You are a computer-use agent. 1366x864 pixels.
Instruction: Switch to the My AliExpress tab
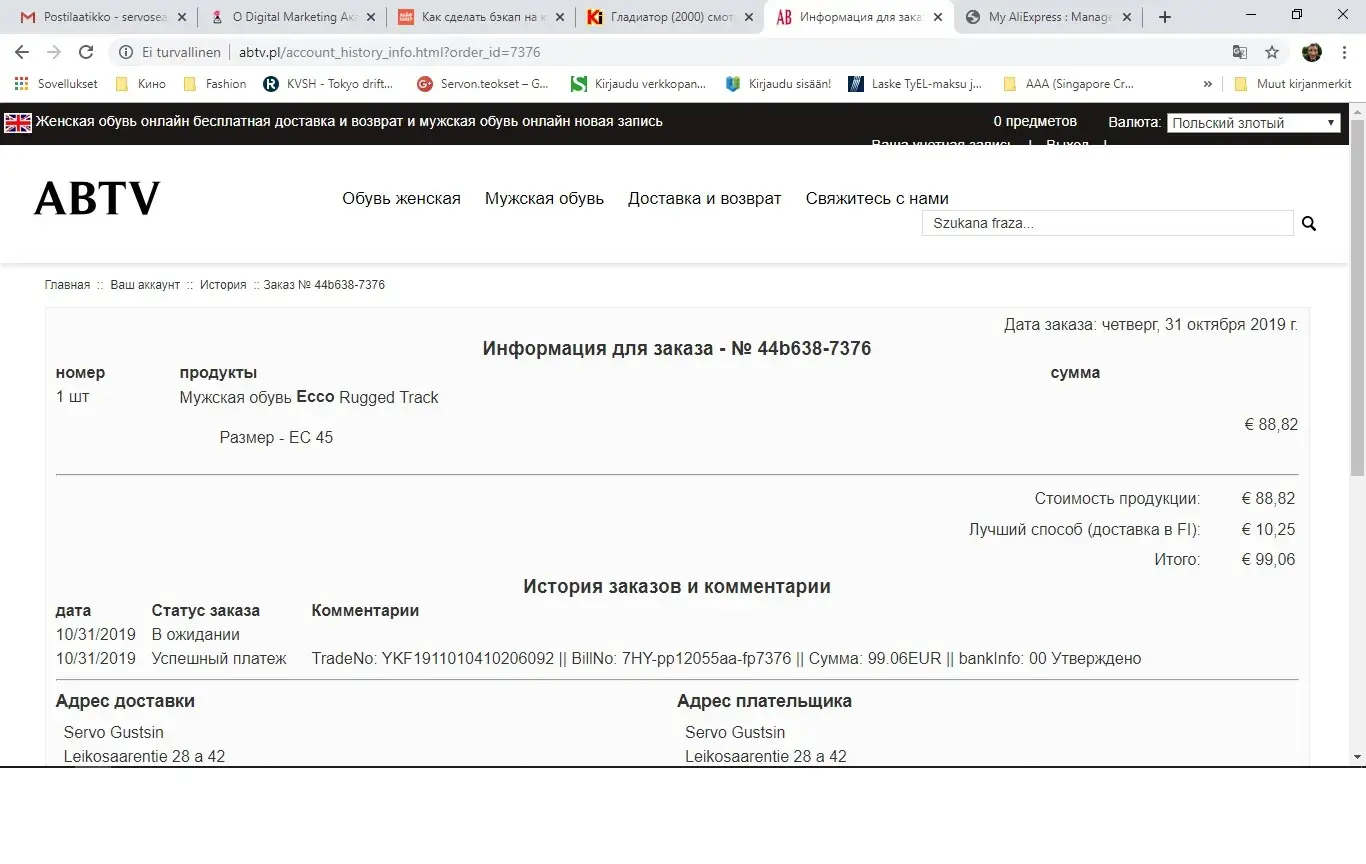(x=1049, y=17)
